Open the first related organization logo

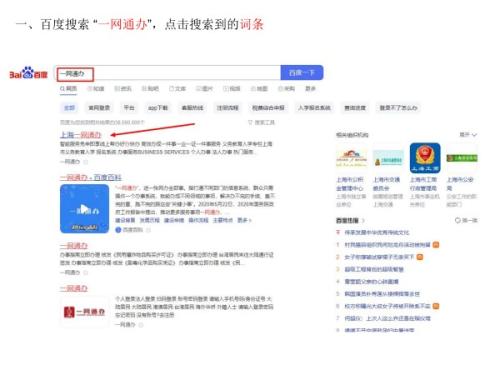tap(351, 158)
